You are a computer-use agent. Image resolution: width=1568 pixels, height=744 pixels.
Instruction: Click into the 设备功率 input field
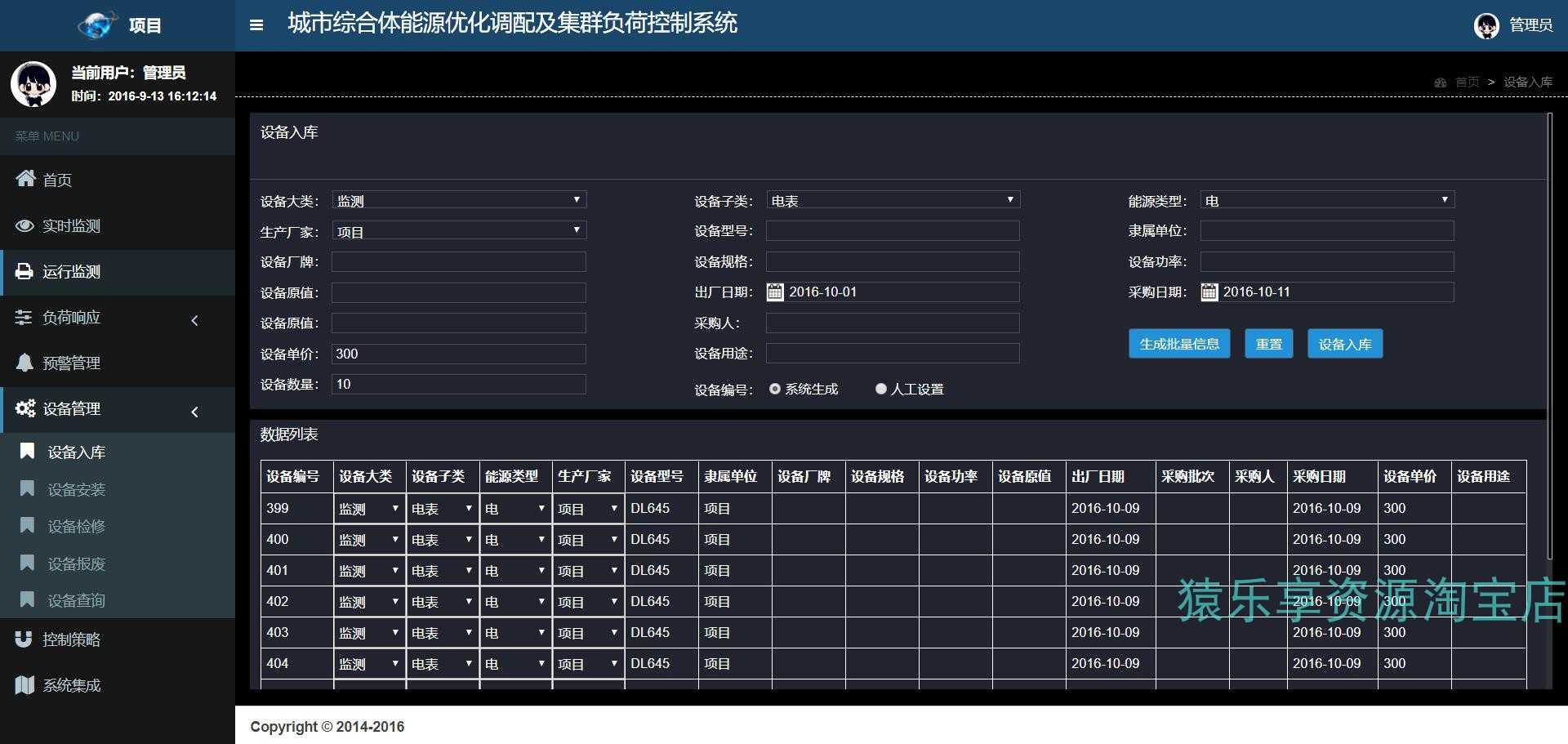coord(1327,261)
